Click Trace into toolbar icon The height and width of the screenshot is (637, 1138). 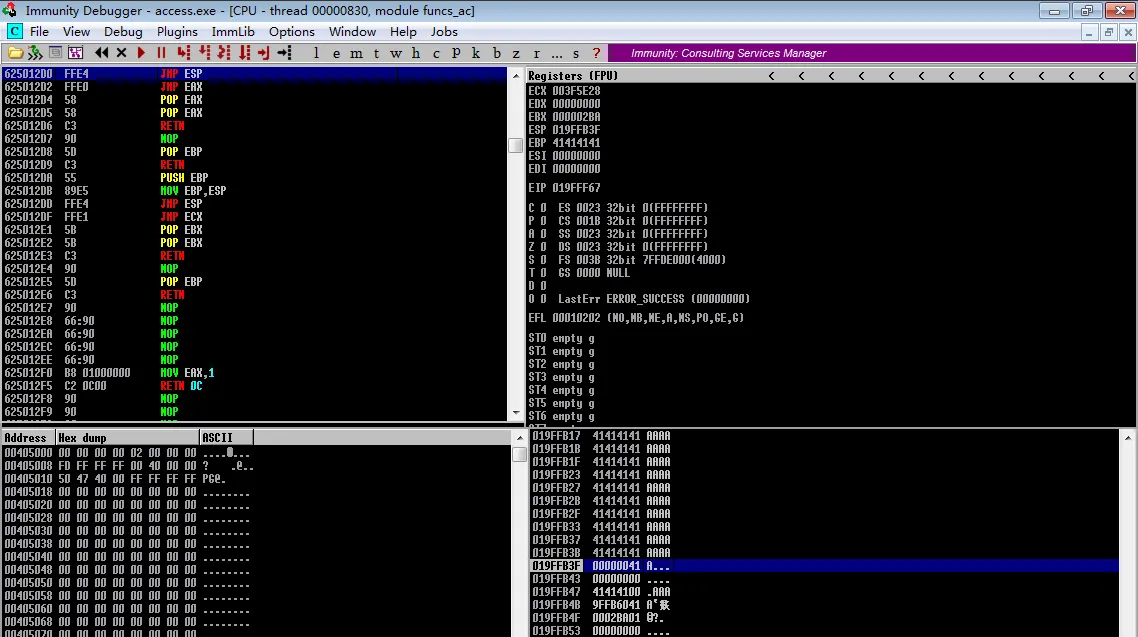224,53
